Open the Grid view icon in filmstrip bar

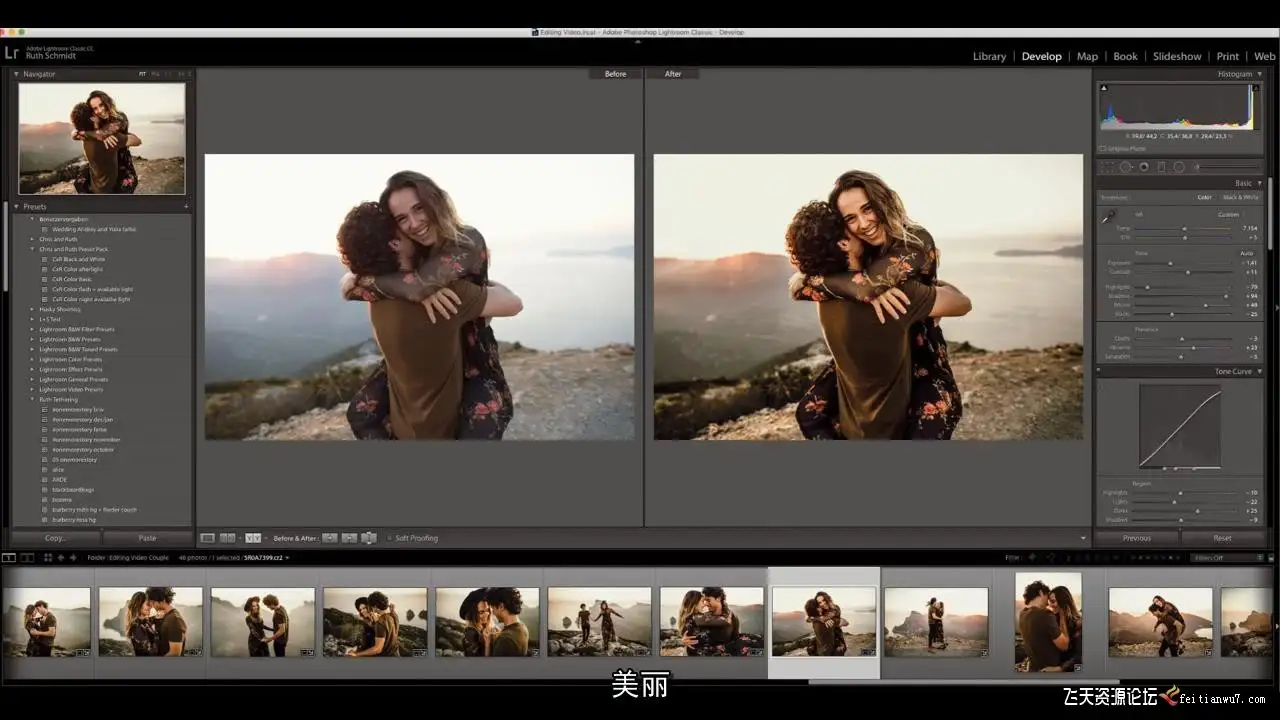48,557
